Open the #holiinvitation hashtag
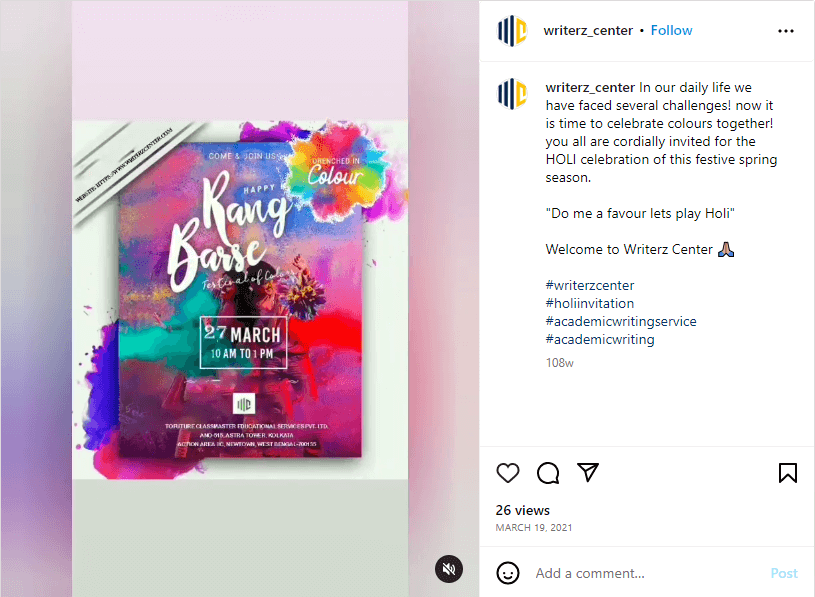 [x=589, y=303]
